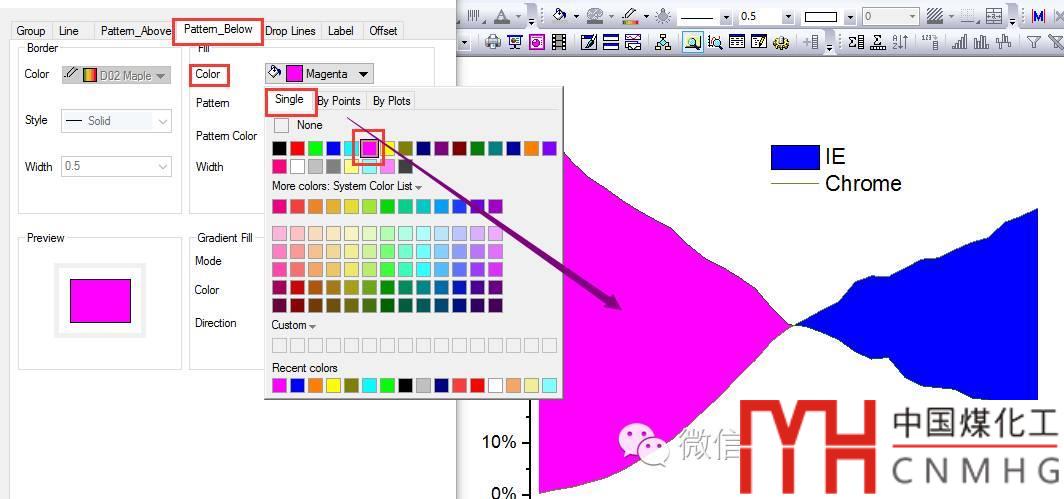Expand the System Color List options

coord(418,187)
